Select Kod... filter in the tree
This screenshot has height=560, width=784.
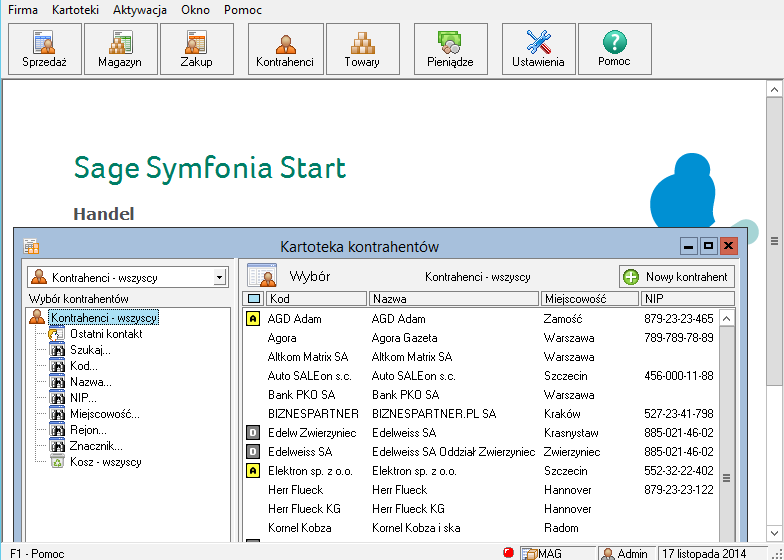[84, 366]
